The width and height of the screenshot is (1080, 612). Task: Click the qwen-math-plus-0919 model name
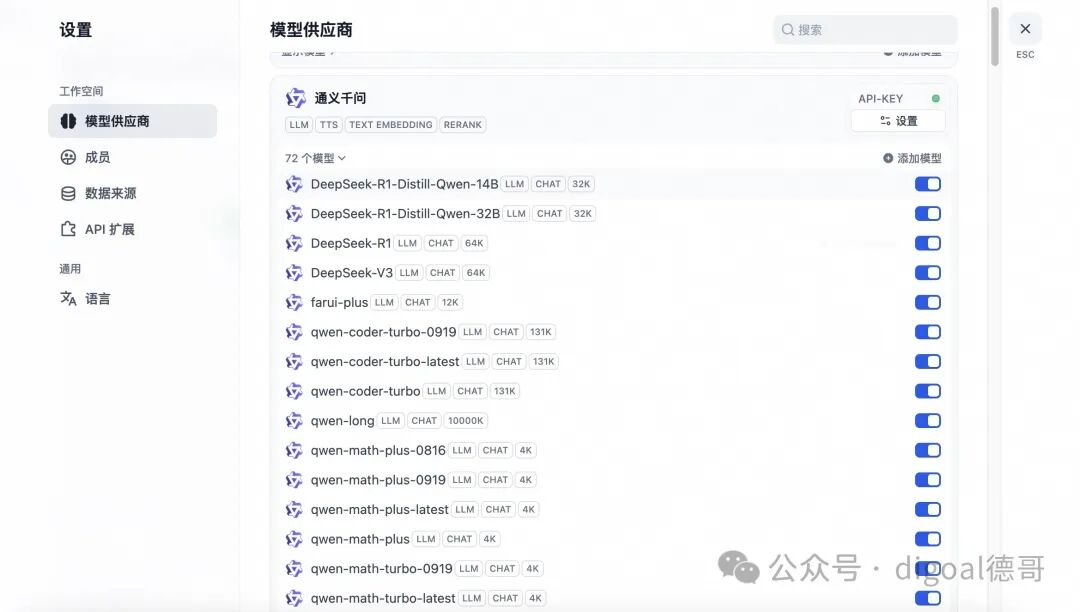tap(378, 480)
